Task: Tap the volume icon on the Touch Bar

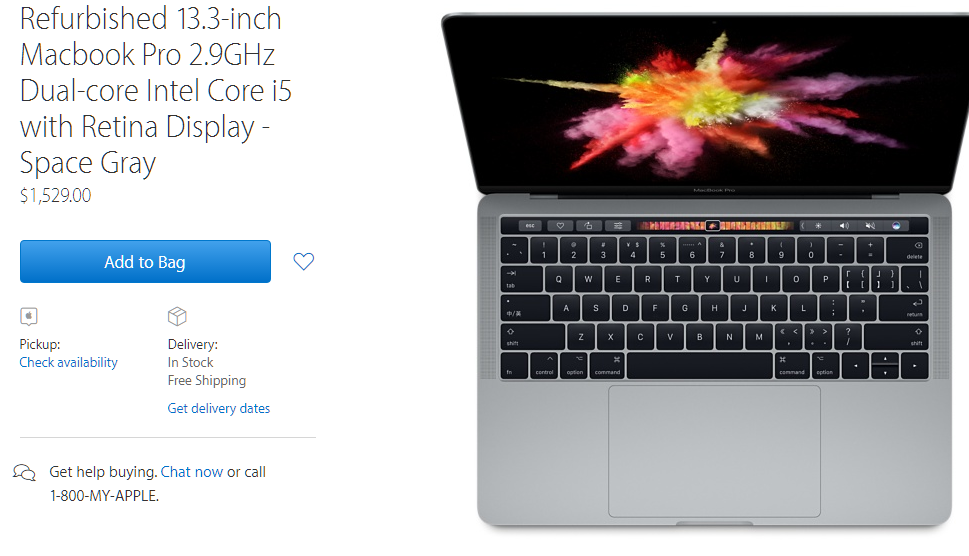Action: tap(844, 225)
